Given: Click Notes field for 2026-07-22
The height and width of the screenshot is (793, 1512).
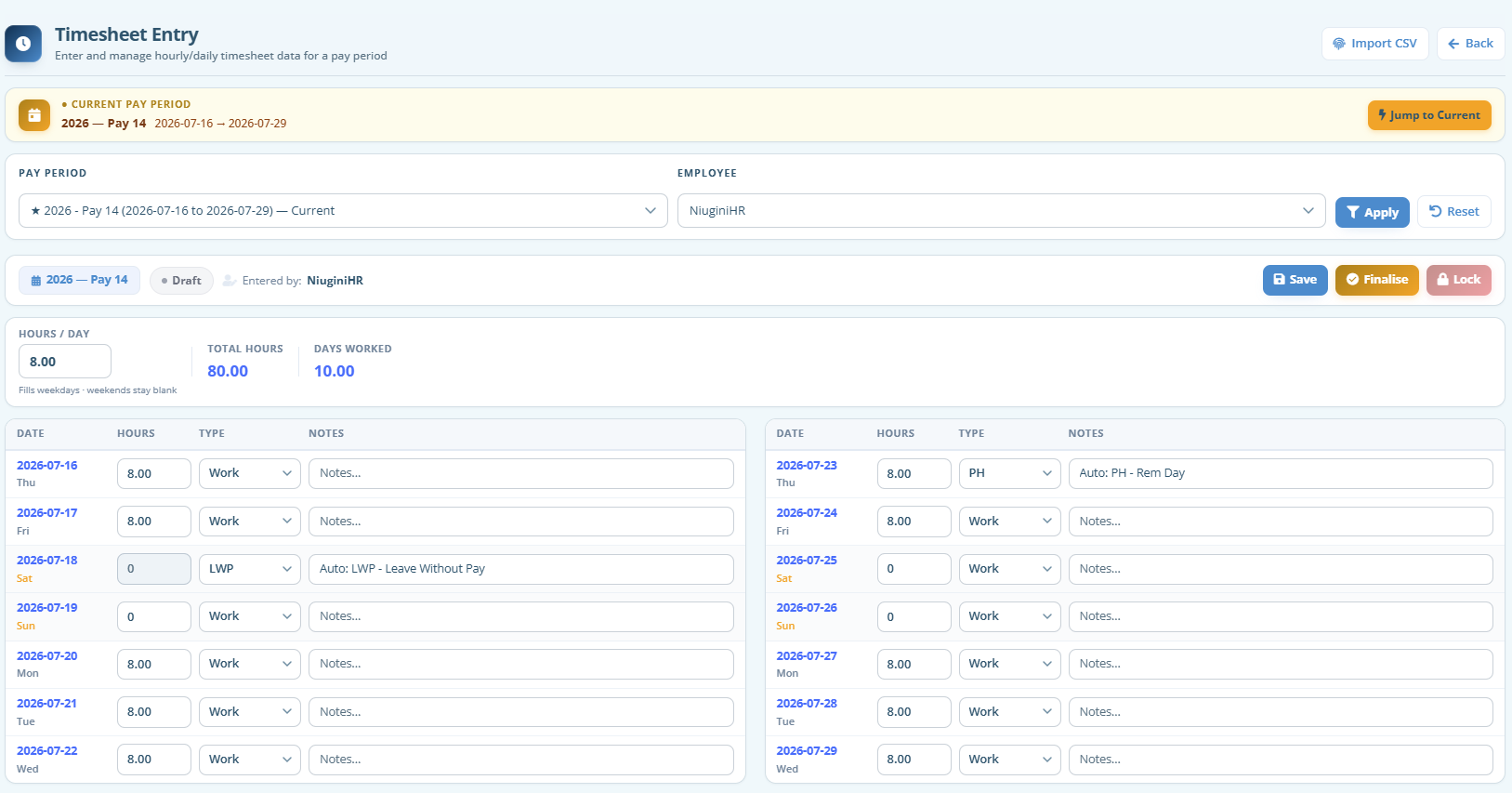Looking at the screenshot, I should pyautogui.click(x=521, y=760).
